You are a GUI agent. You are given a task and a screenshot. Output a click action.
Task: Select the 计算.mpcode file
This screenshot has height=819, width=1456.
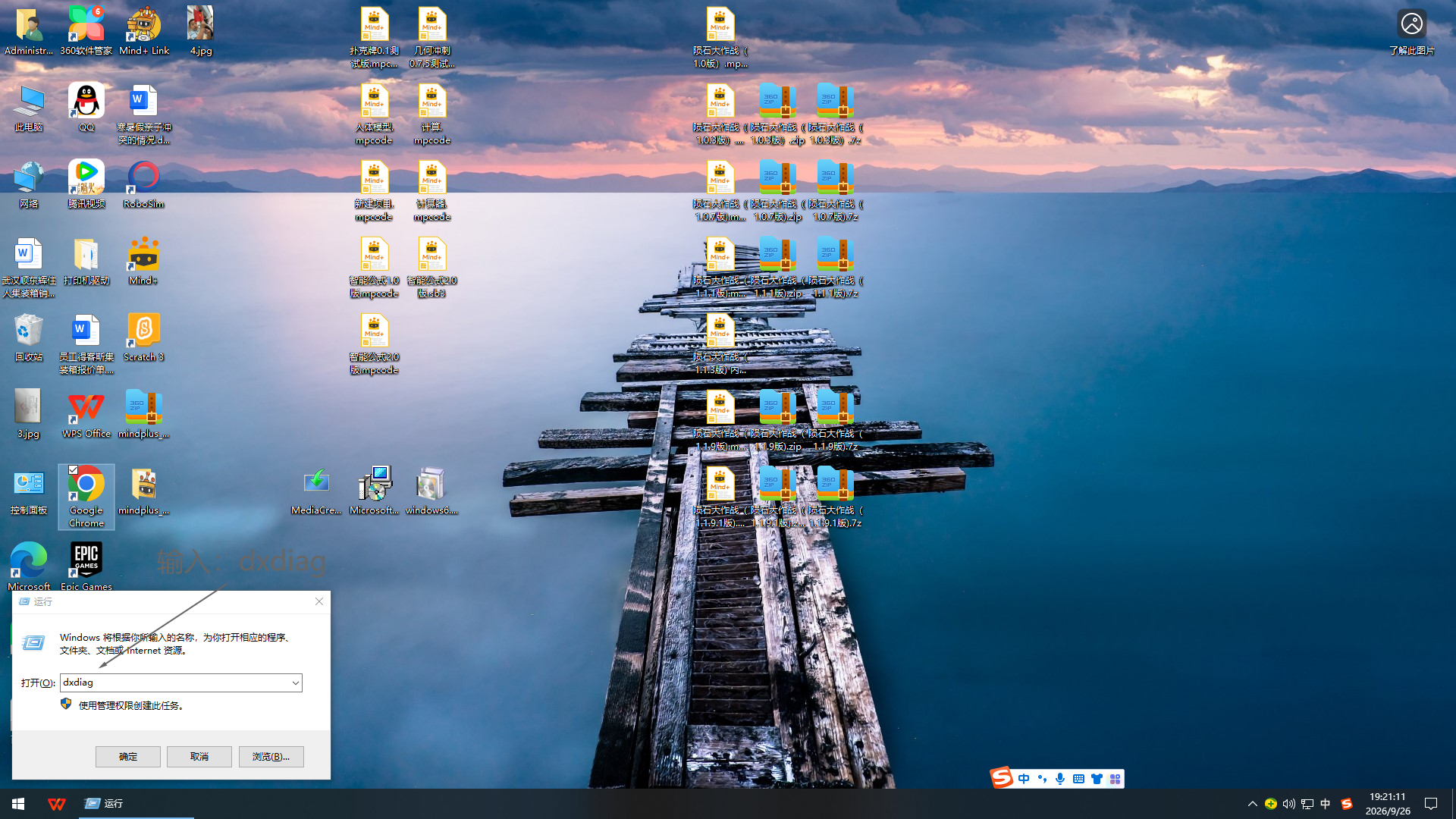432,115
